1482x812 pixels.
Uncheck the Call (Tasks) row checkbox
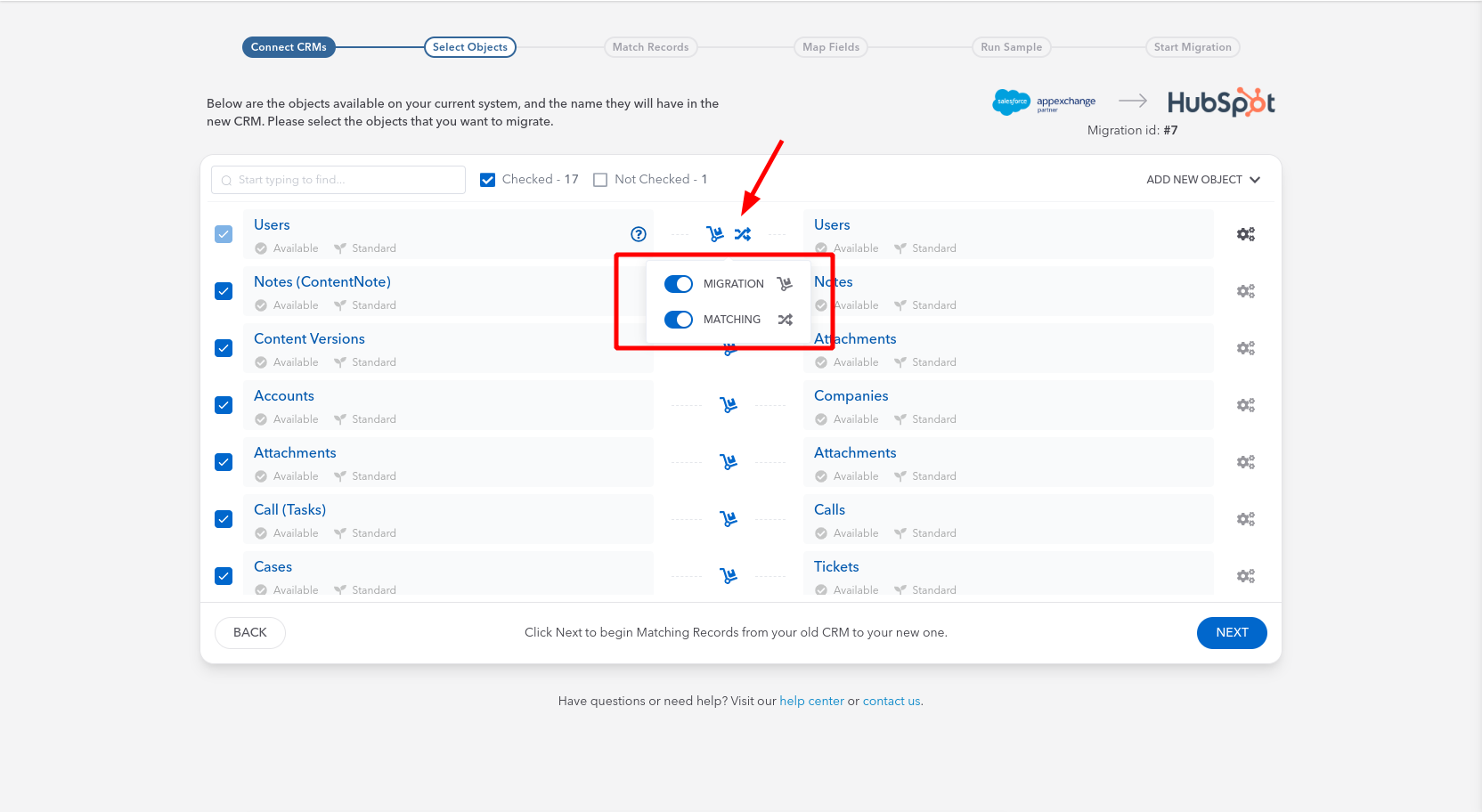(x=224, y=519)
